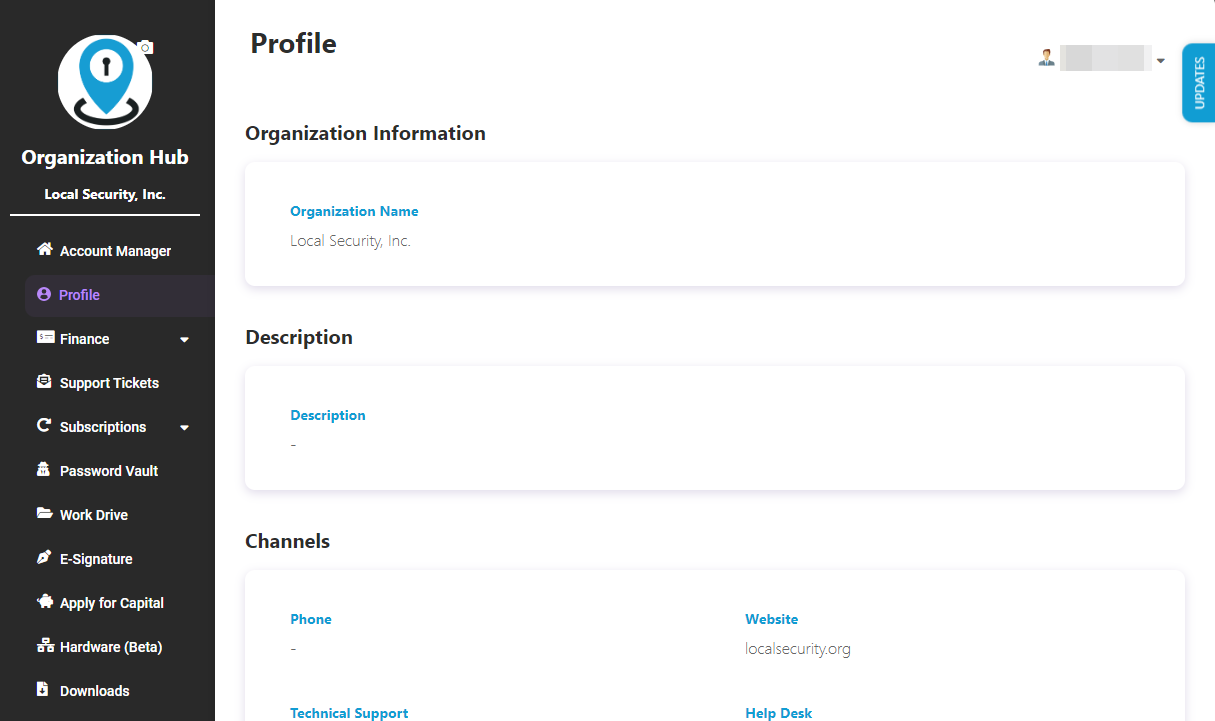Click the Support Tickets icon

(x=44, y=381)
